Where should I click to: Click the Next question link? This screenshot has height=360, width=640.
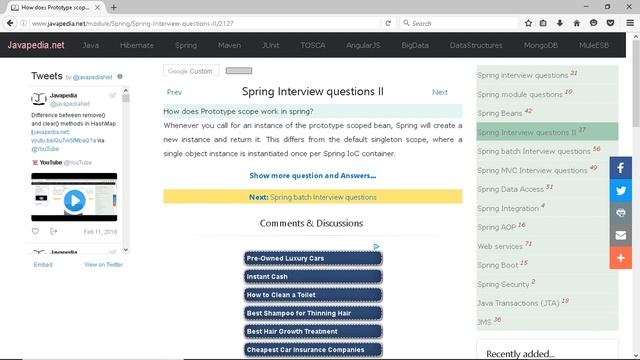pyautogui.click(x=440, y=92)
